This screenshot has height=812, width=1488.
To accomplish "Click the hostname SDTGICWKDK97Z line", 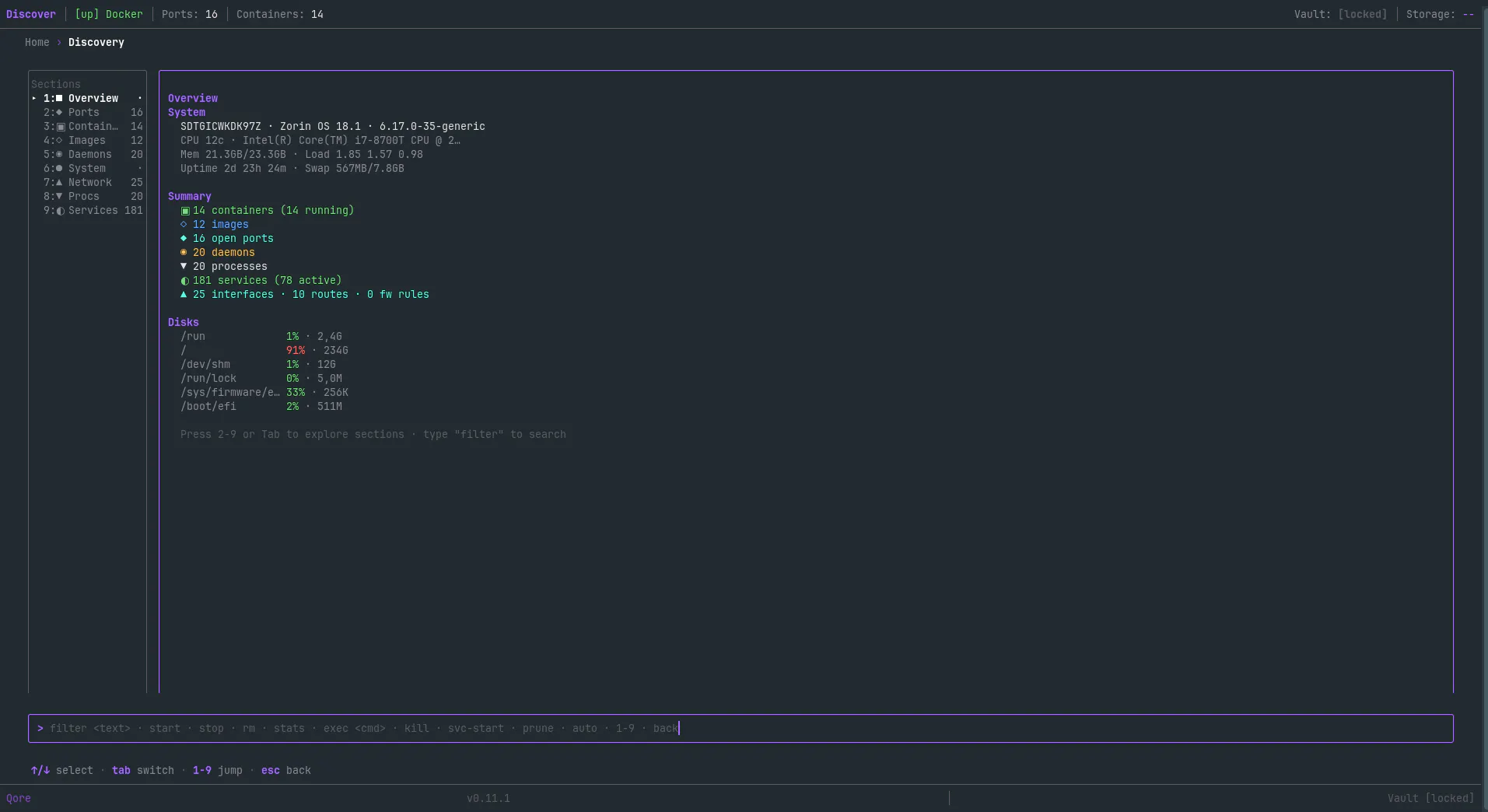I will pyautogui.click(x=333, y=126).
